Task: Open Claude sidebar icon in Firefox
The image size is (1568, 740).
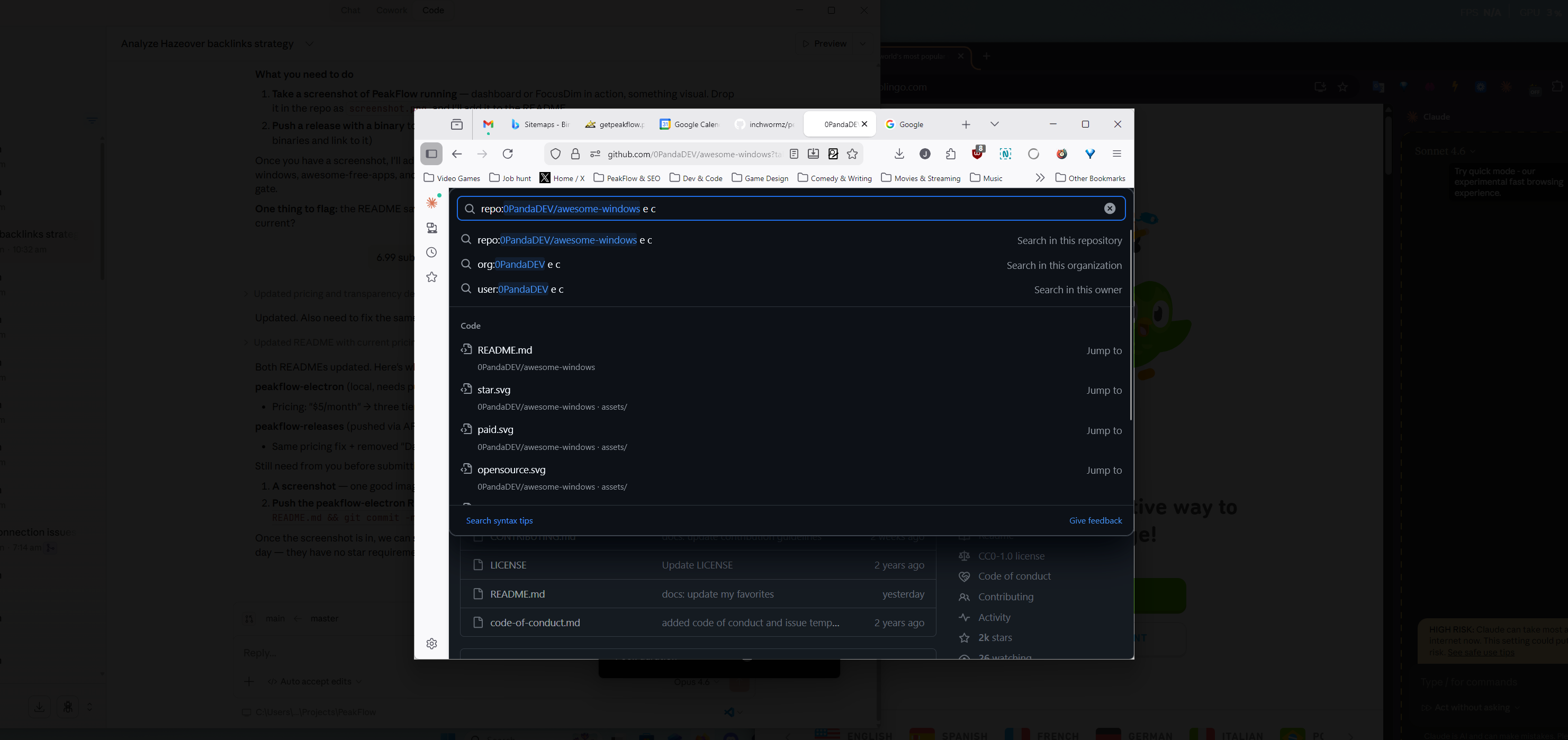Action: [x=431, y=203]
